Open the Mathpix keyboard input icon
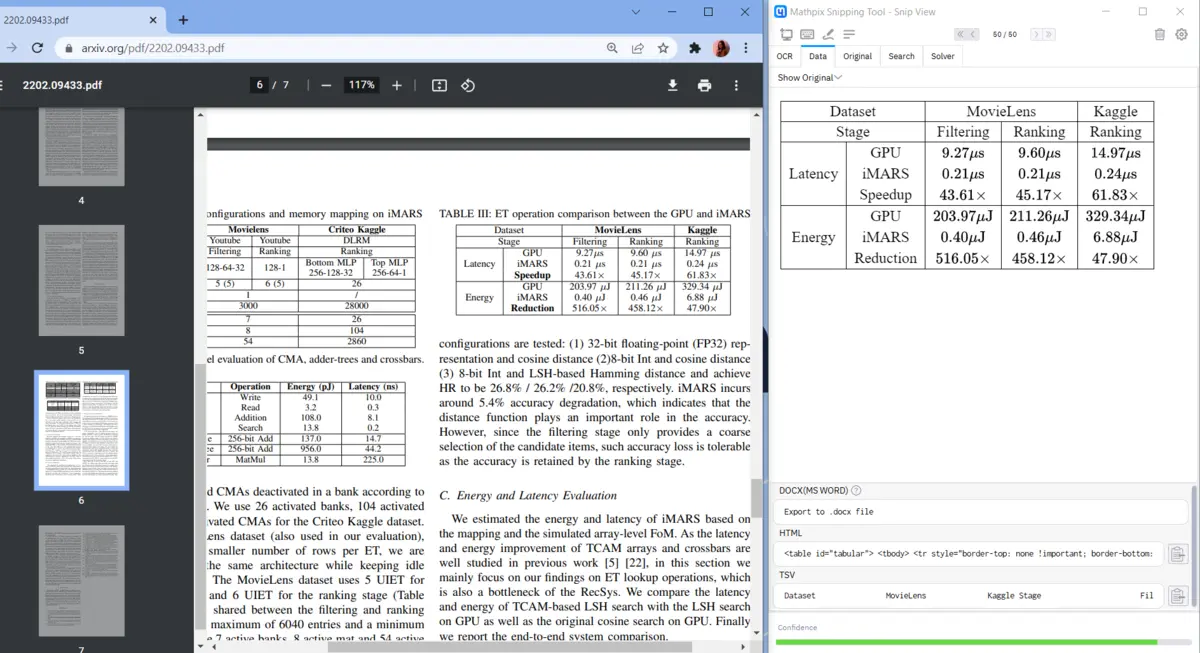 tap(807, 34)
